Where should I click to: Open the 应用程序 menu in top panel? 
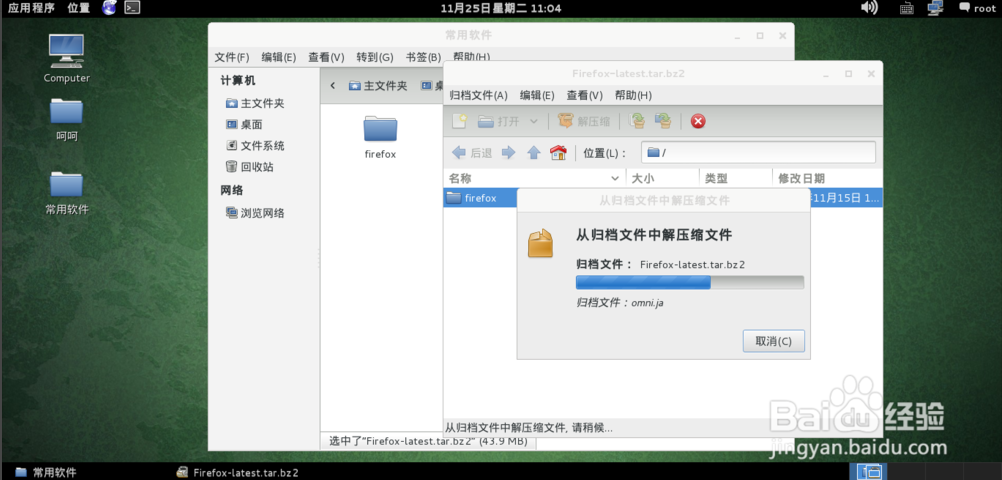coord(31,8)
